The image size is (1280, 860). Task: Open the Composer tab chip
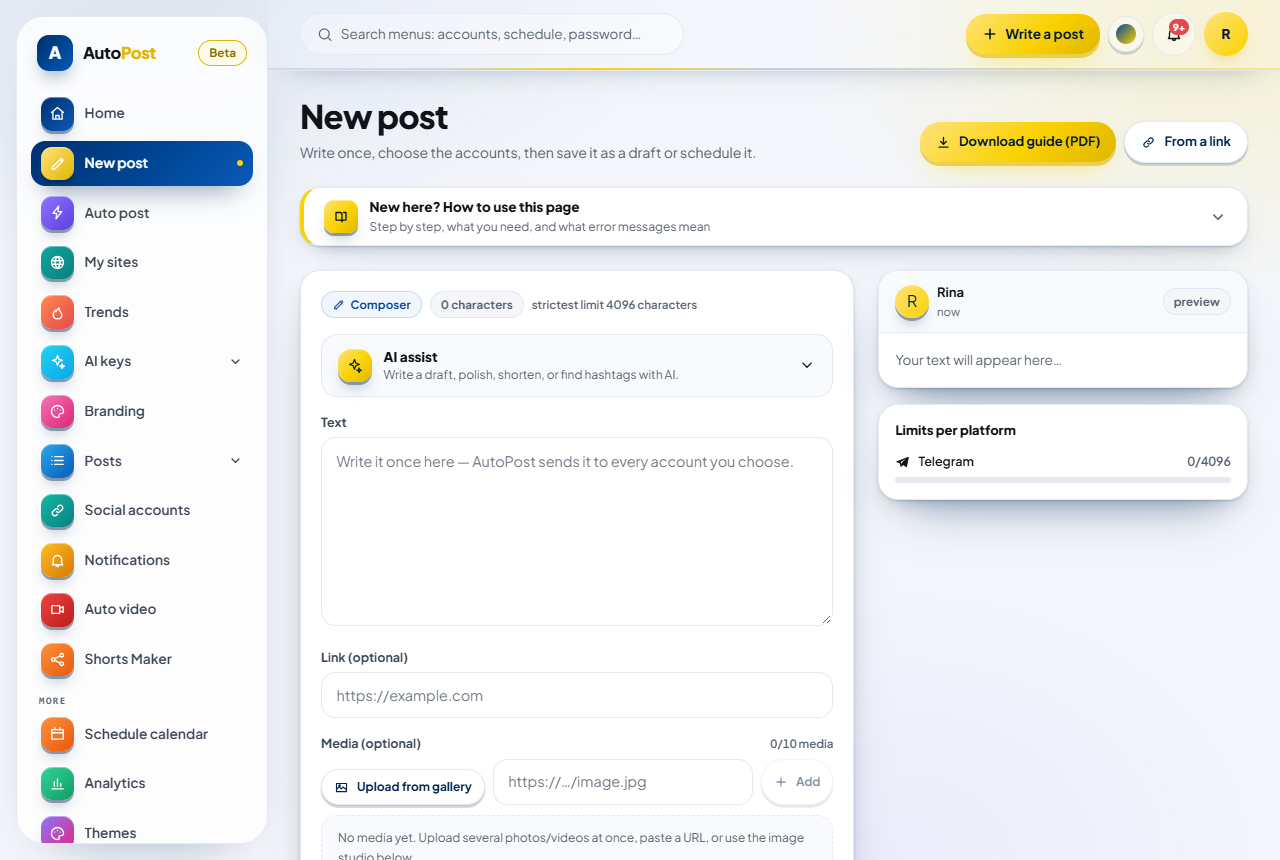[372, 305]
